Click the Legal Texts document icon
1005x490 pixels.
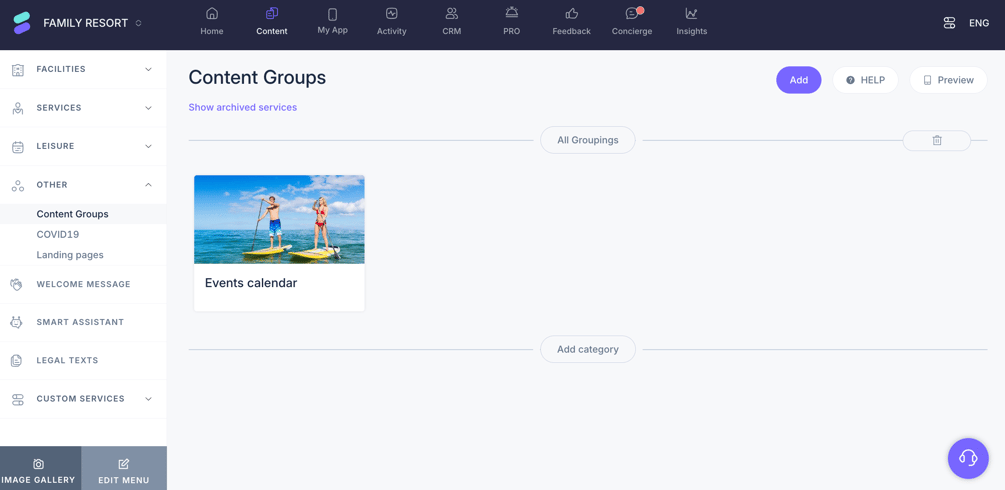point(17,360)
